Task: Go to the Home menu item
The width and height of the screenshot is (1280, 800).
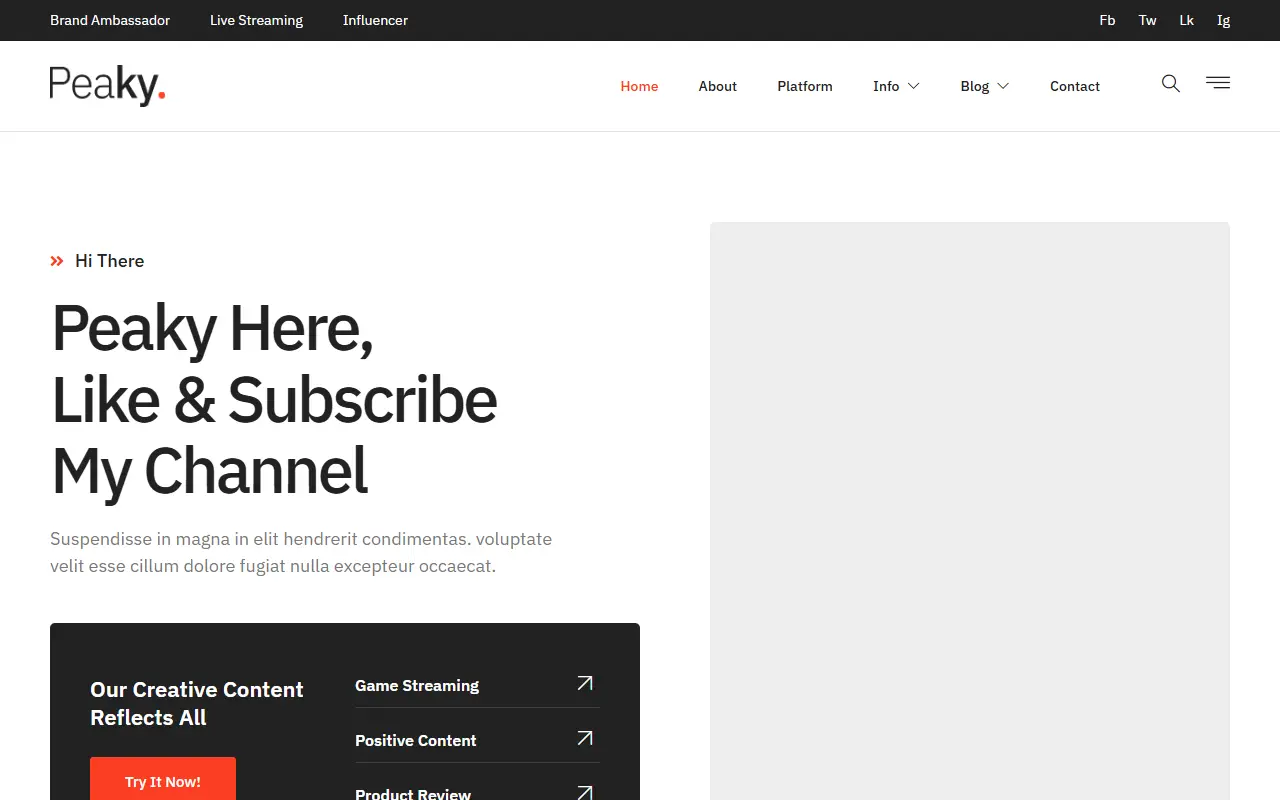Action: 639,86
